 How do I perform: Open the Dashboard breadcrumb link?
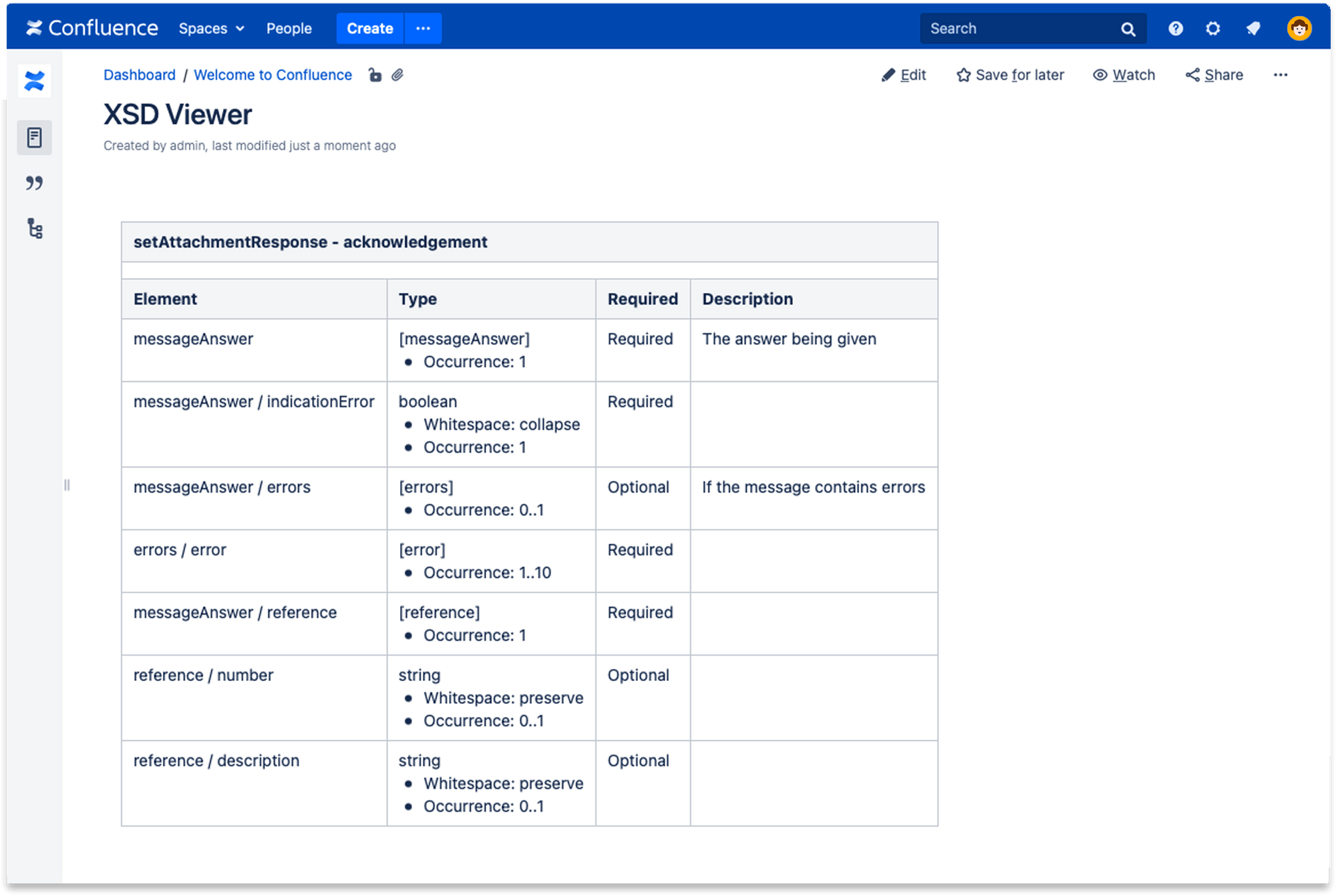[x=139, y=75]
